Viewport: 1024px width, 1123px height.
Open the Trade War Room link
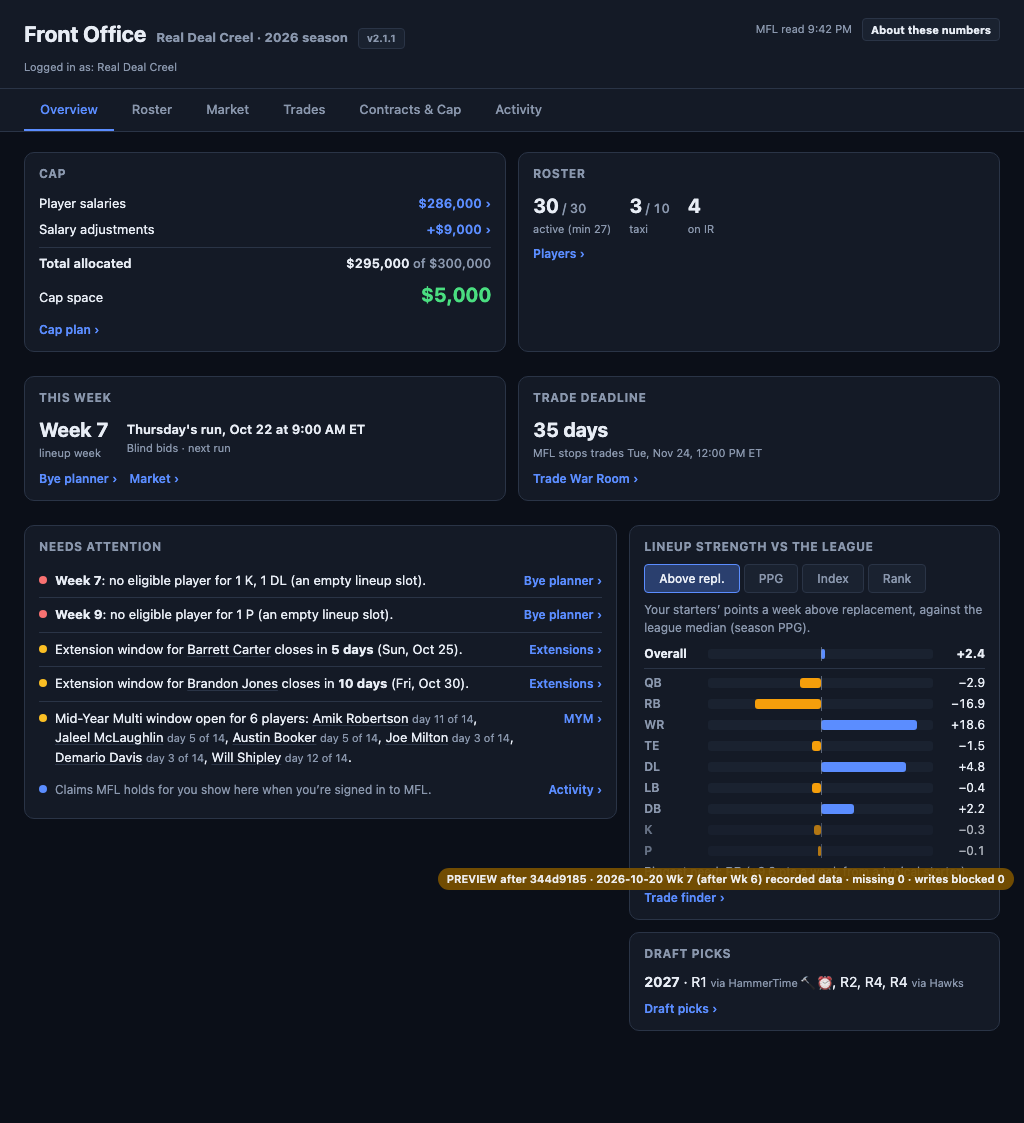click(x=585, y=478)
